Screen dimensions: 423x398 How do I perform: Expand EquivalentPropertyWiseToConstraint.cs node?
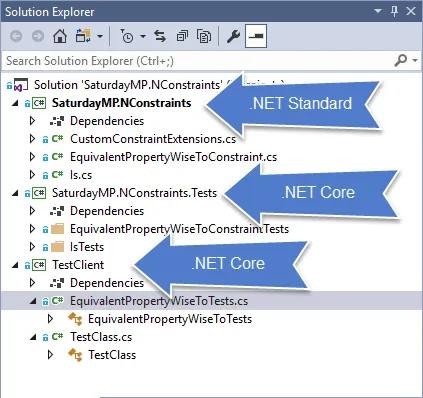pos(32,157)
